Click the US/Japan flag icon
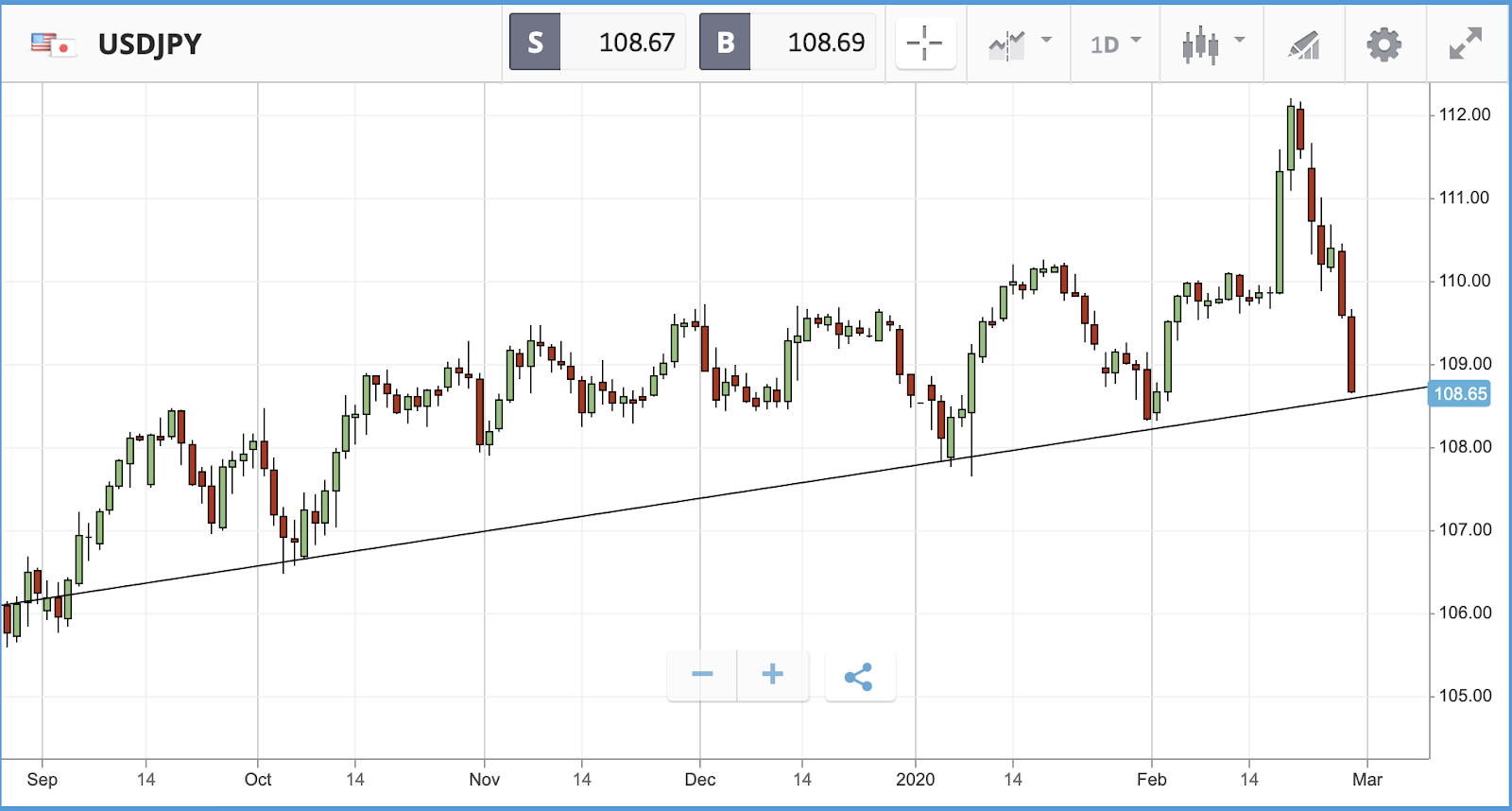Viewport: 1512px width, 811px height. coord(52,44)
